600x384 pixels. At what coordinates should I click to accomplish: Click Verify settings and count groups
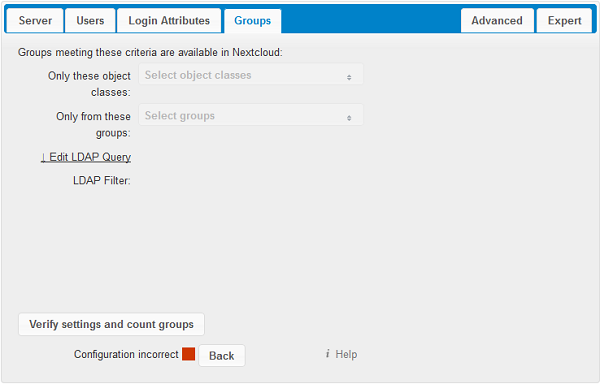pos(111,324)
